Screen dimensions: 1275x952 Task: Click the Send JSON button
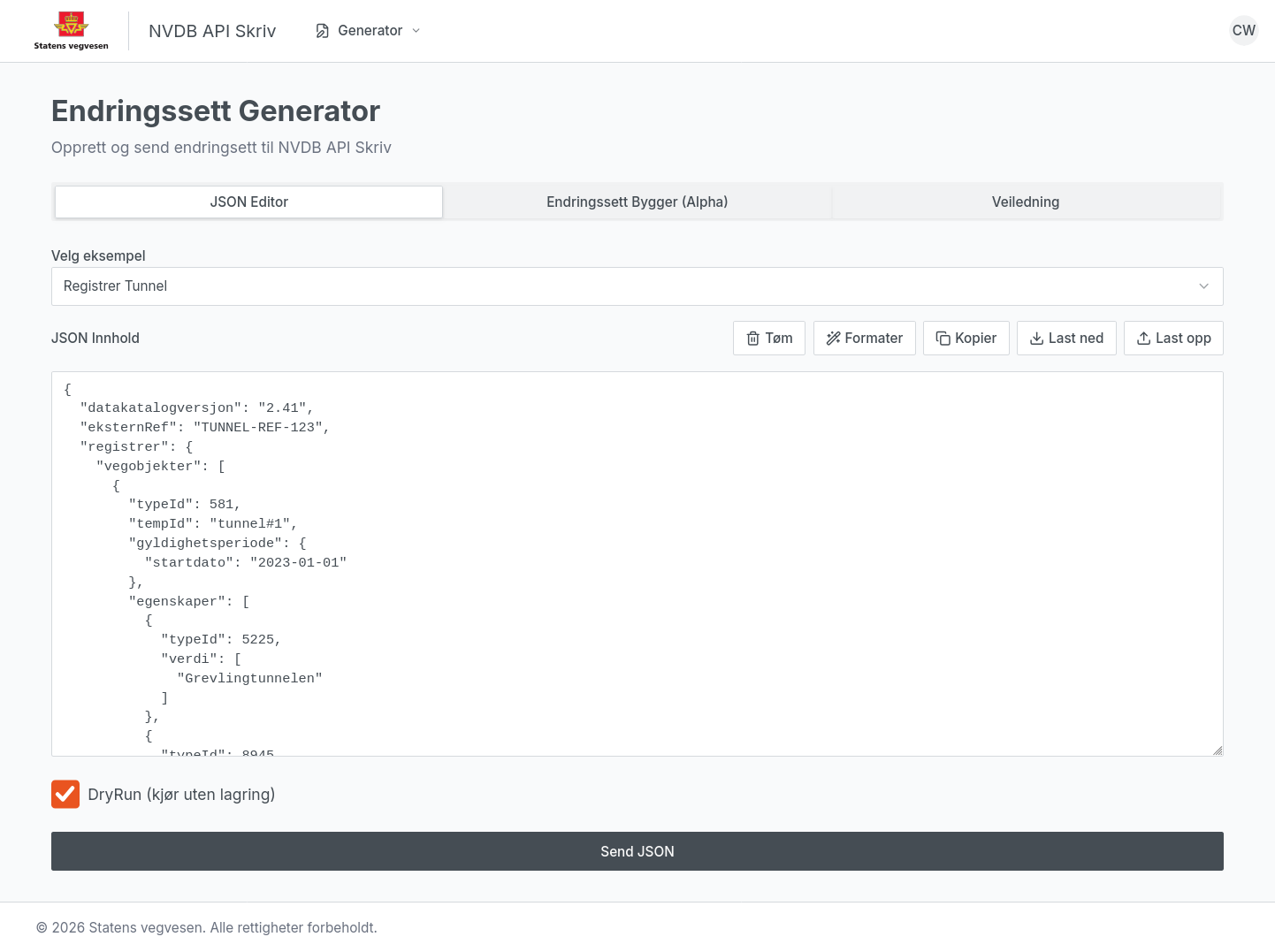click(637, 851)
